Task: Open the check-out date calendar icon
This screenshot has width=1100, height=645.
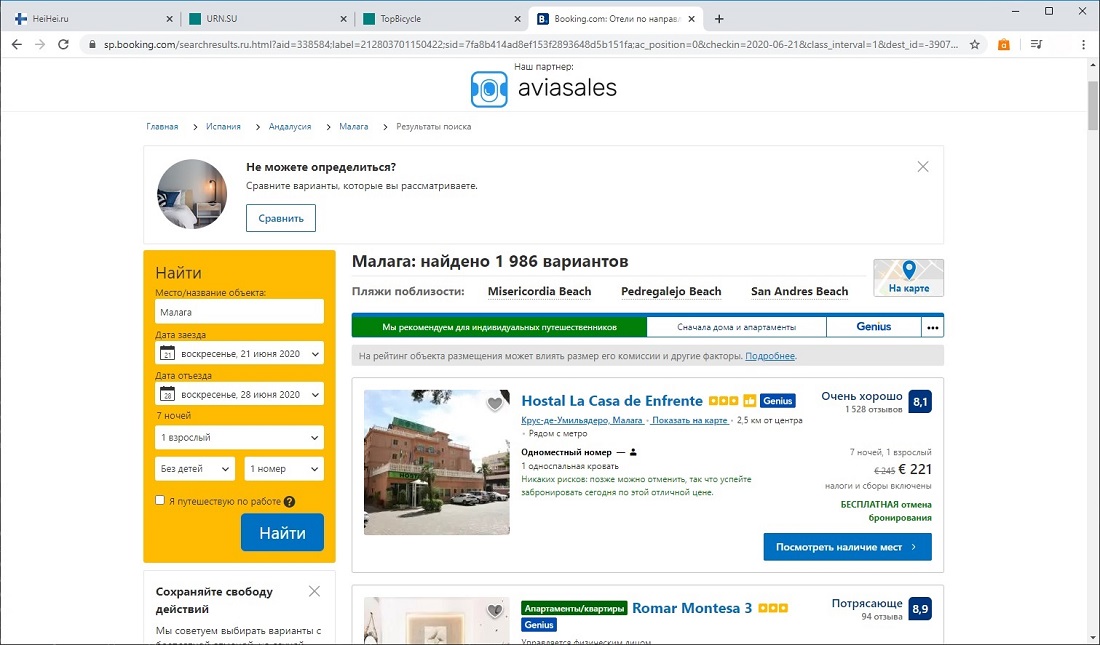Action: pos(167,394)
